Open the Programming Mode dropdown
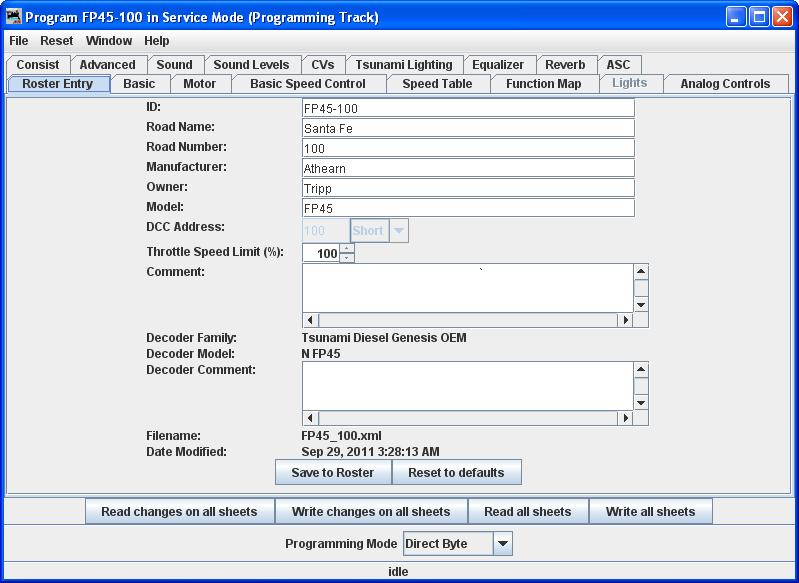799x583 pixels. (x=503, y=544)
